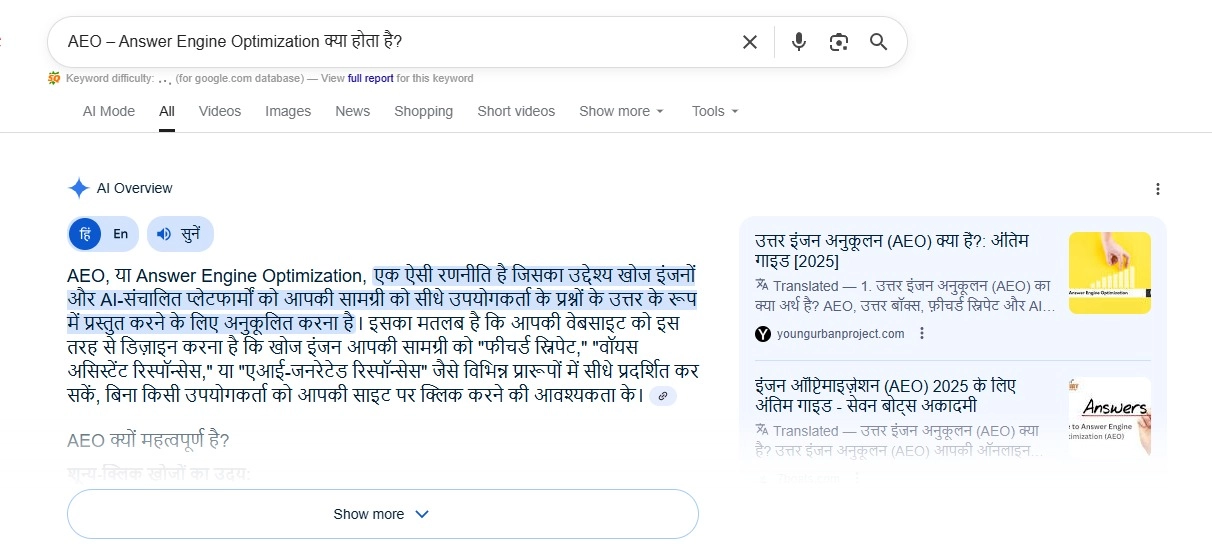Image resolution: width=1212 pixels, height=558 pixels.
Task: Open the Shopping tab
Action: click(423, 111)
